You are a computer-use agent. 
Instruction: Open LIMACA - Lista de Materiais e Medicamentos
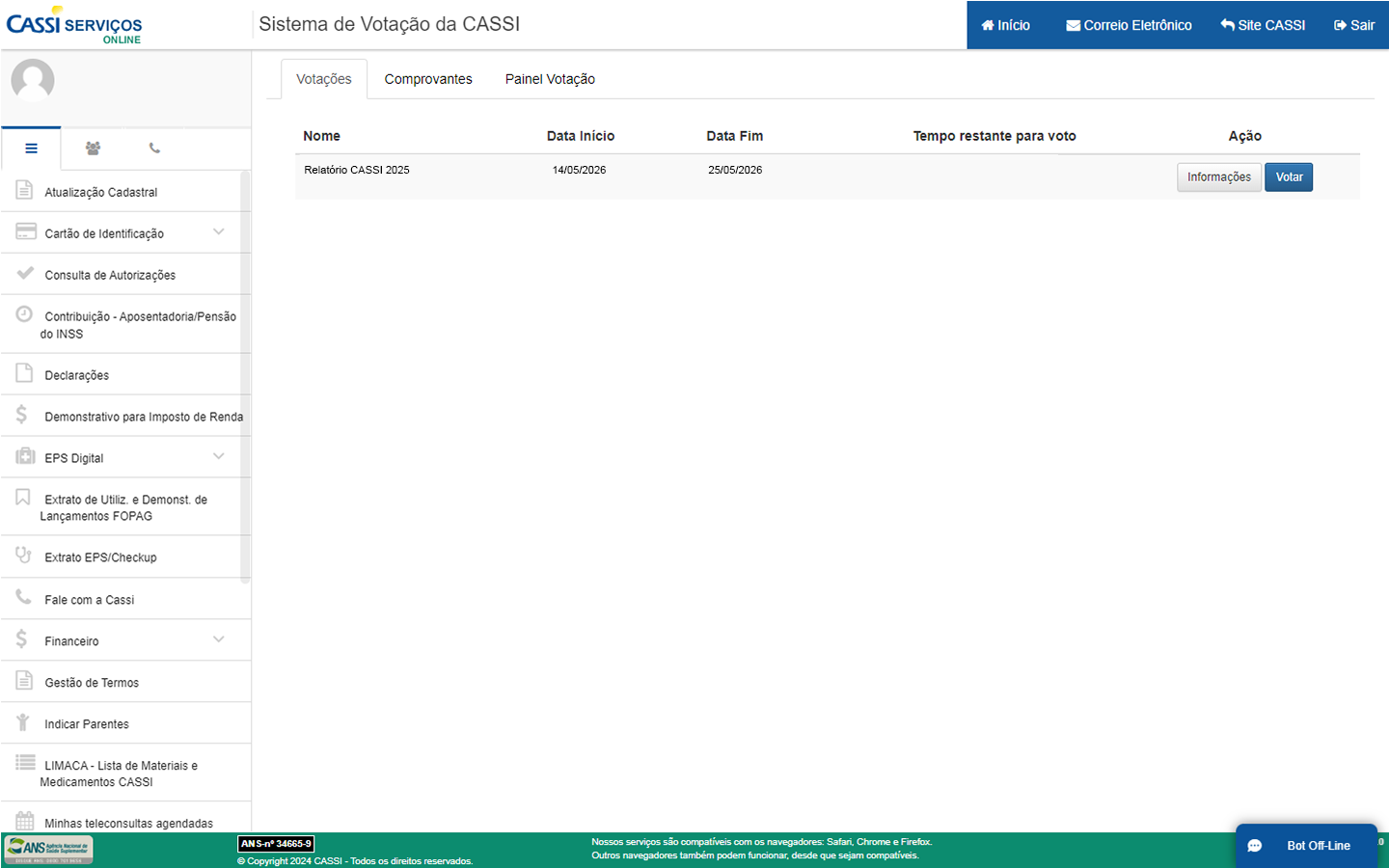coord(126,773)
